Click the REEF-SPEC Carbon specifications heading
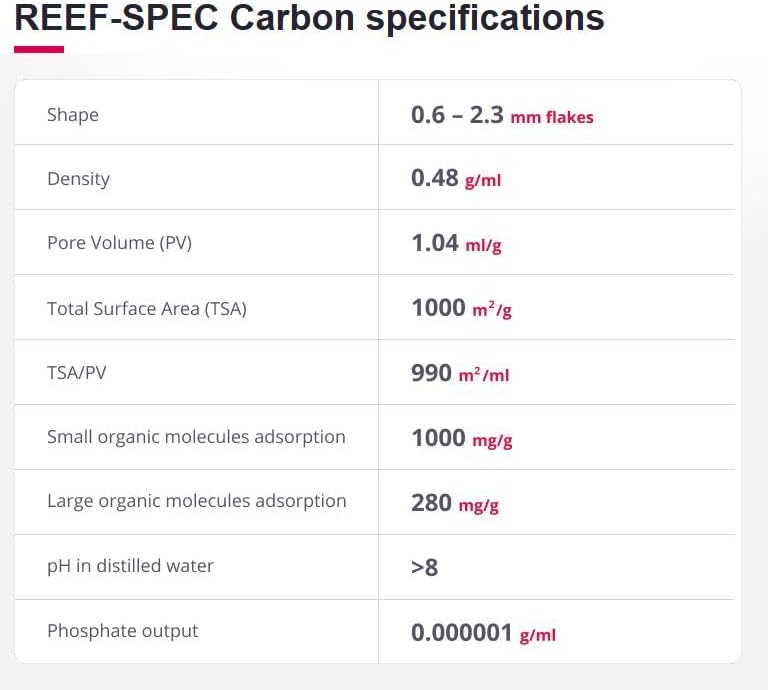The width and height of the screenshot is (768, 690). [x=309, y=17]
